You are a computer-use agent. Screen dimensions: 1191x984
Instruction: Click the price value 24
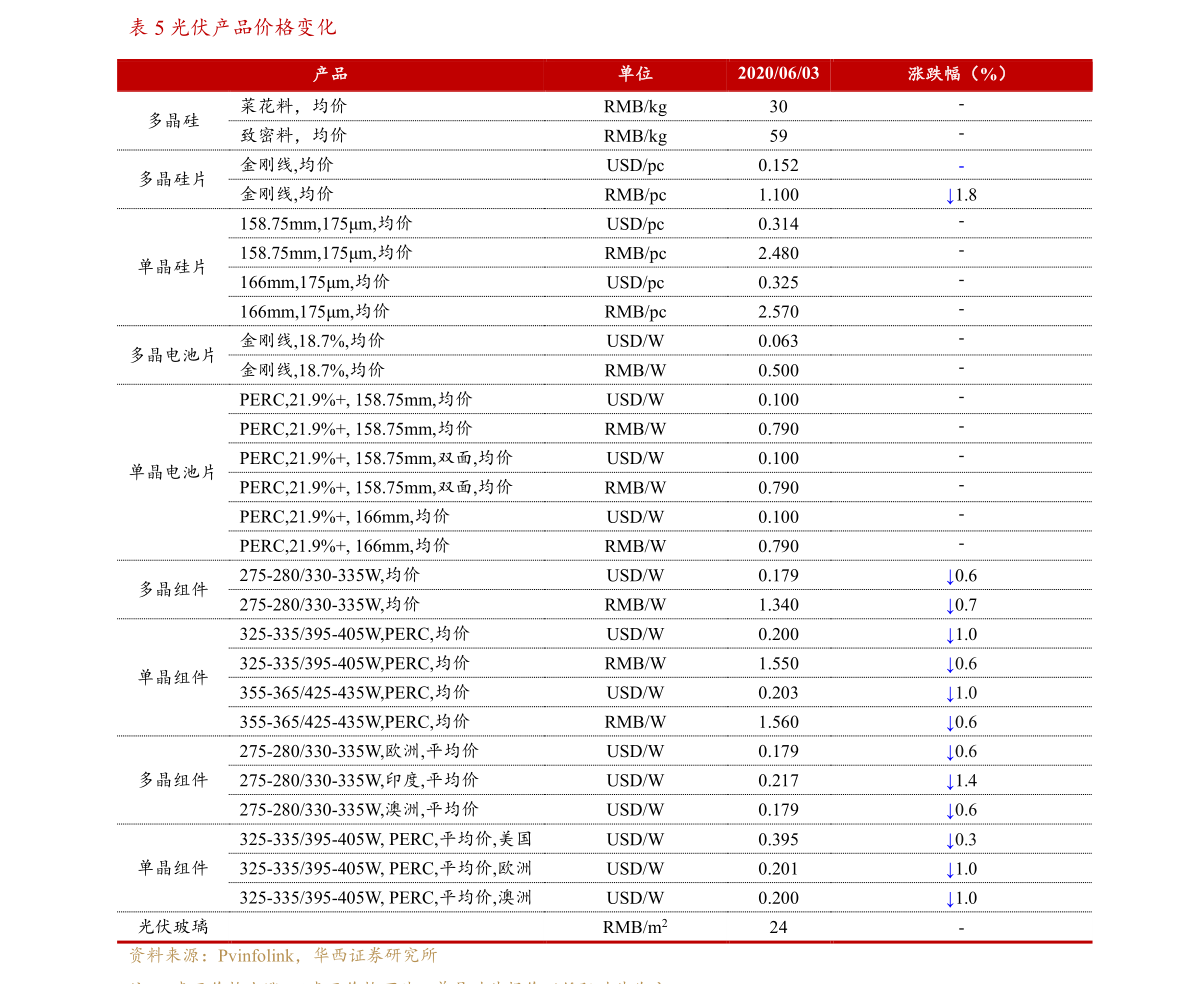(778, 927)
